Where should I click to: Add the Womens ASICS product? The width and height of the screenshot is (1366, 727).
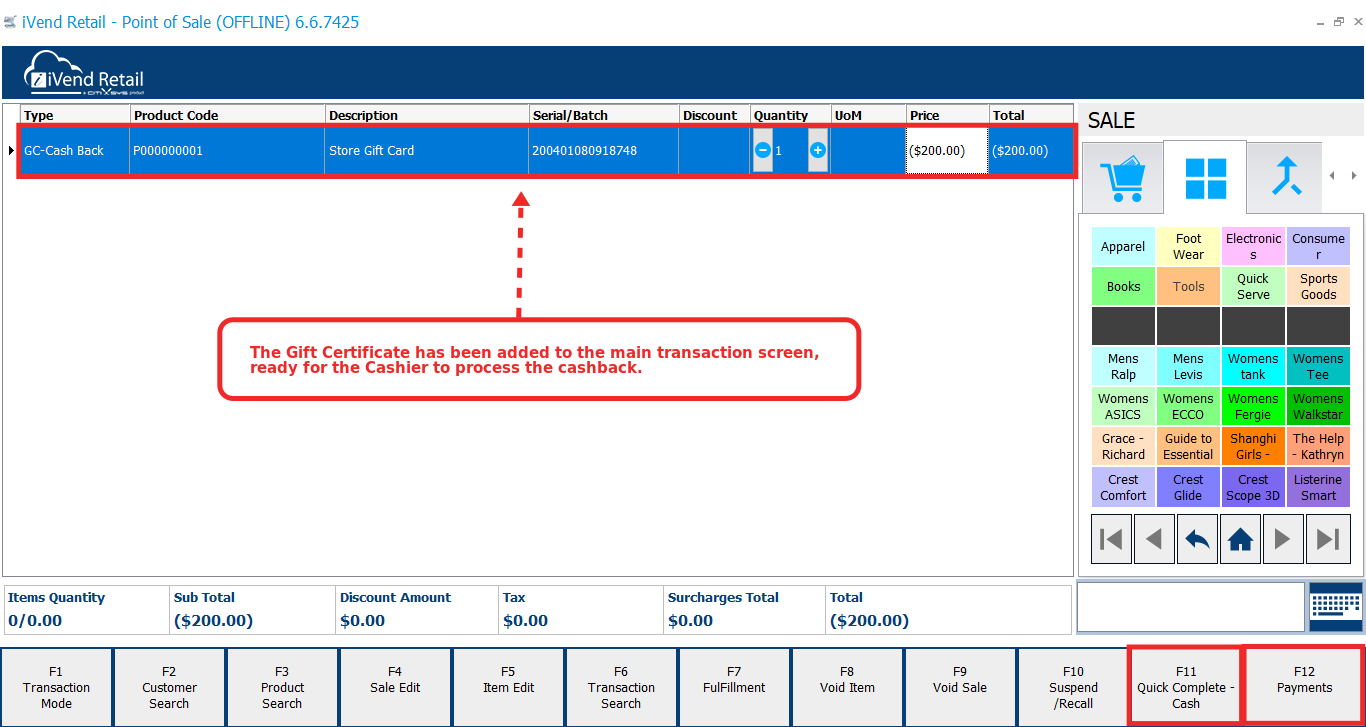point(1123,406)
